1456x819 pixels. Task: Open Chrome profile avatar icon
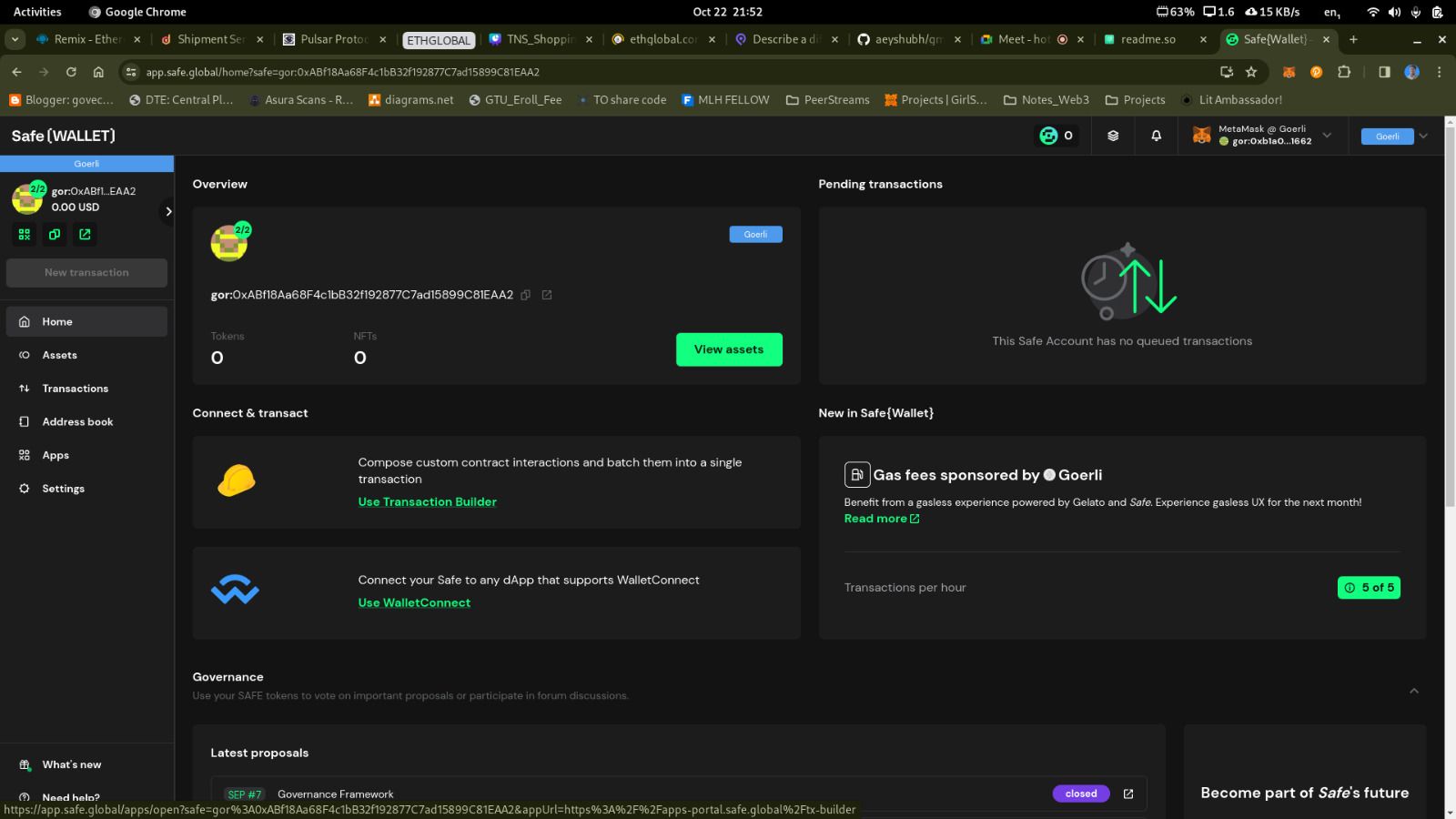(x=1411, y=72)
